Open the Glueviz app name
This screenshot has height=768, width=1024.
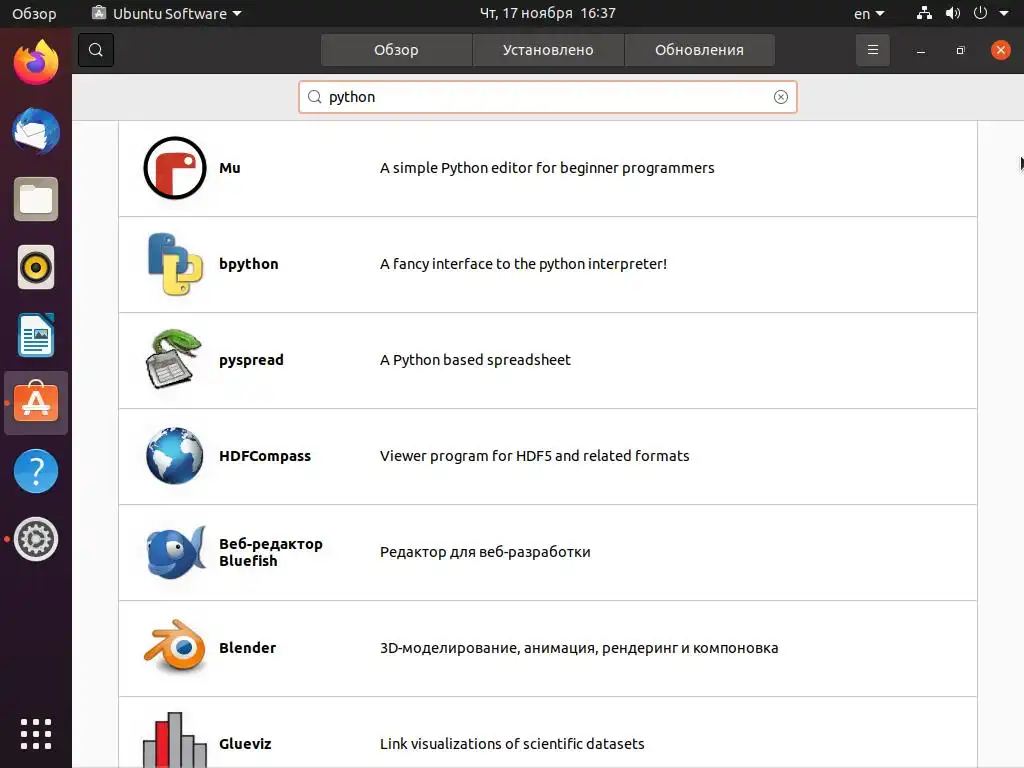[245, 744]
